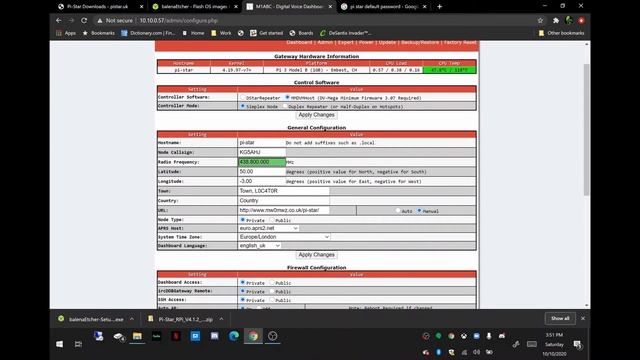Screen dimensions: 640x360
Task: Open the Home bookmark
Action: tap(193, 33)
